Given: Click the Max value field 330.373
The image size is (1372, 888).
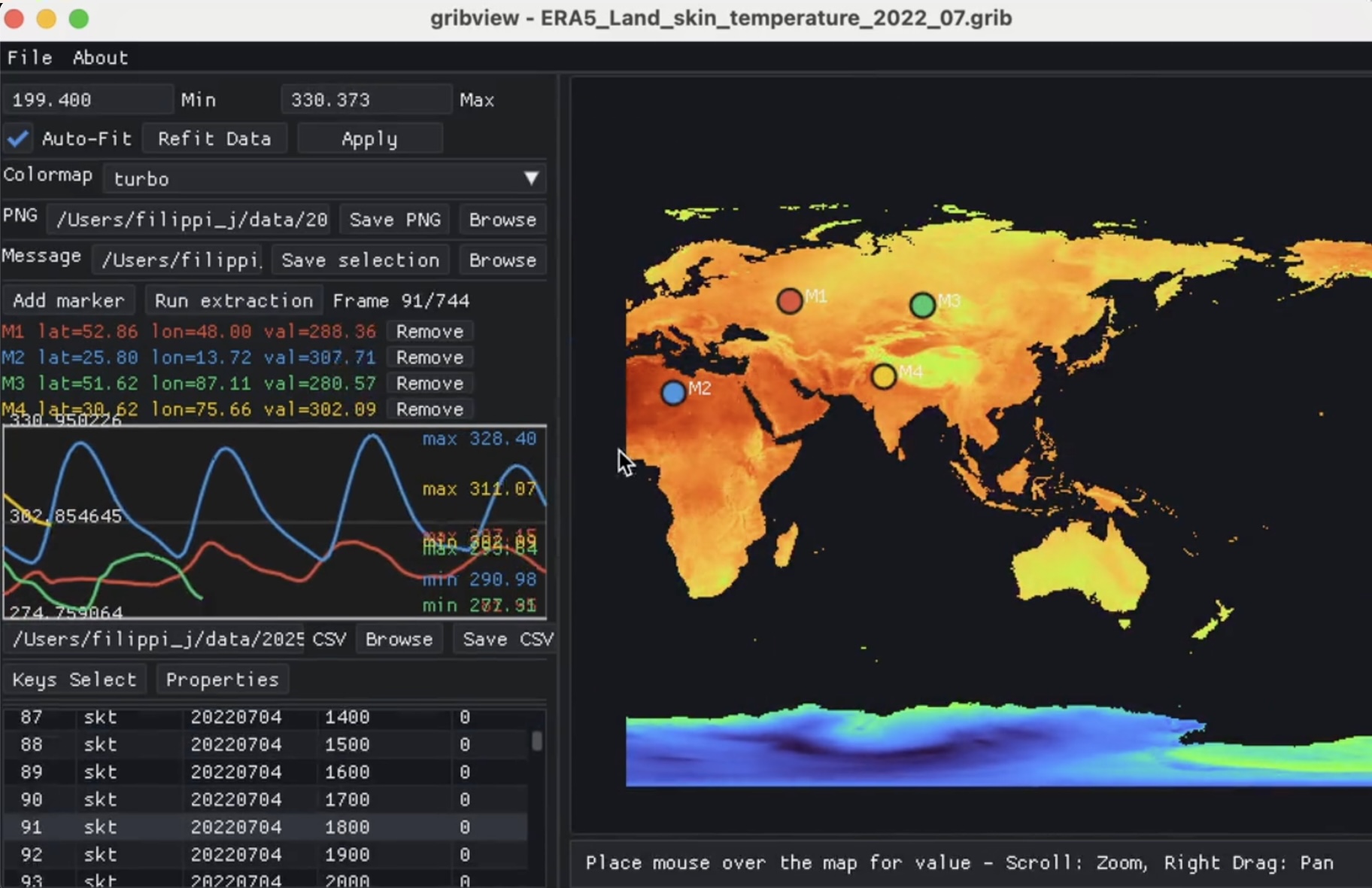Looking at the screenshot, I should click(366, 99).
